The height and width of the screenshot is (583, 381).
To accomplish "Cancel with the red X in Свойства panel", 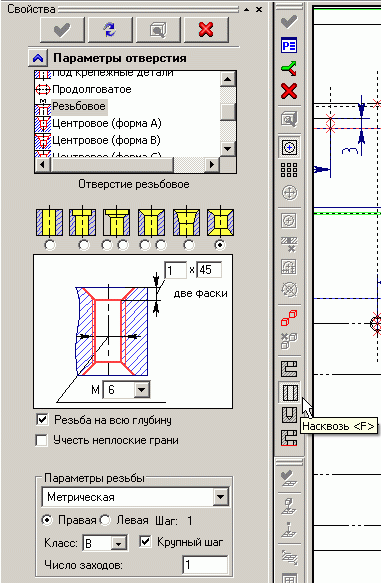I will point(206,30).
